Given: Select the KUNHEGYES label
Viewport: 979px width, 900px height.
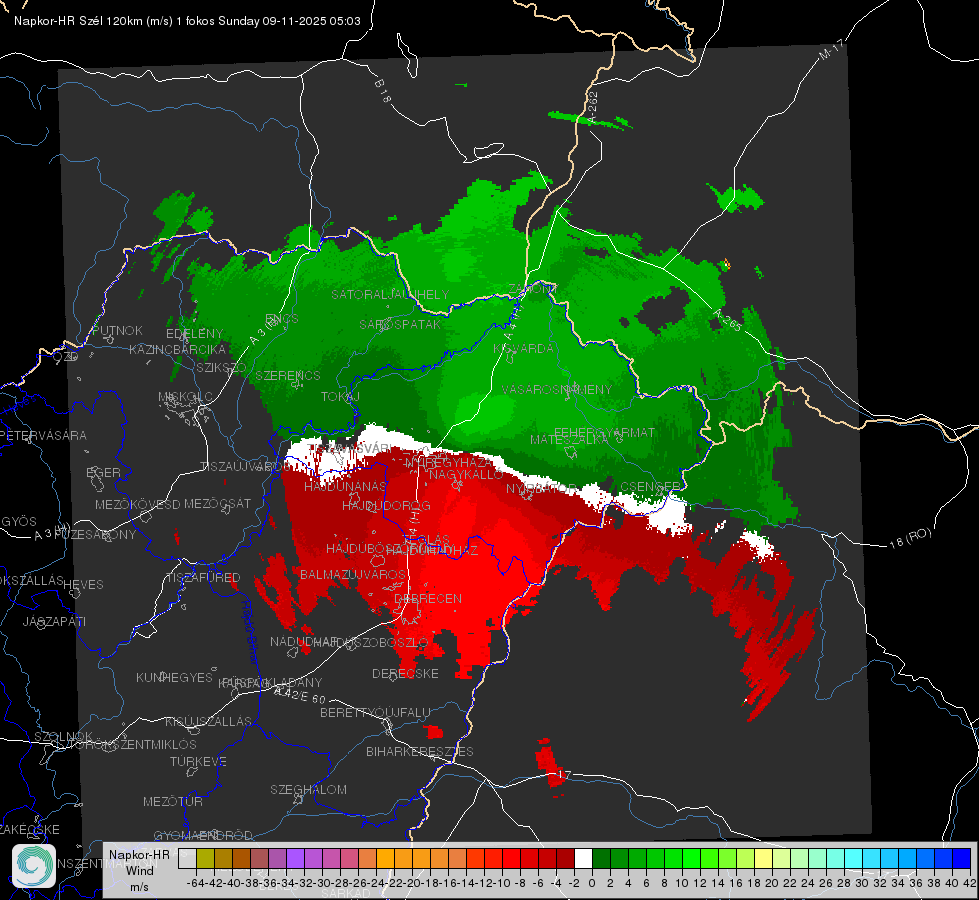Looking at the screenshot, I should tap(175, 677).
